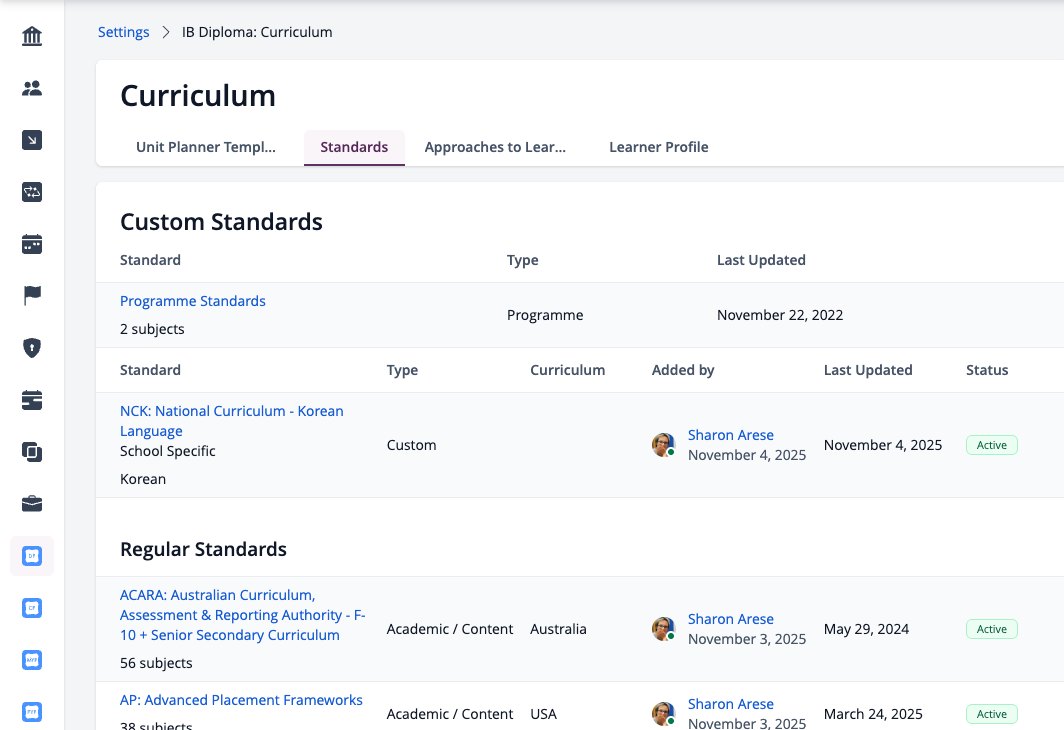
Task: Go to Settings via the breadcrumb link
Action: 124,32
